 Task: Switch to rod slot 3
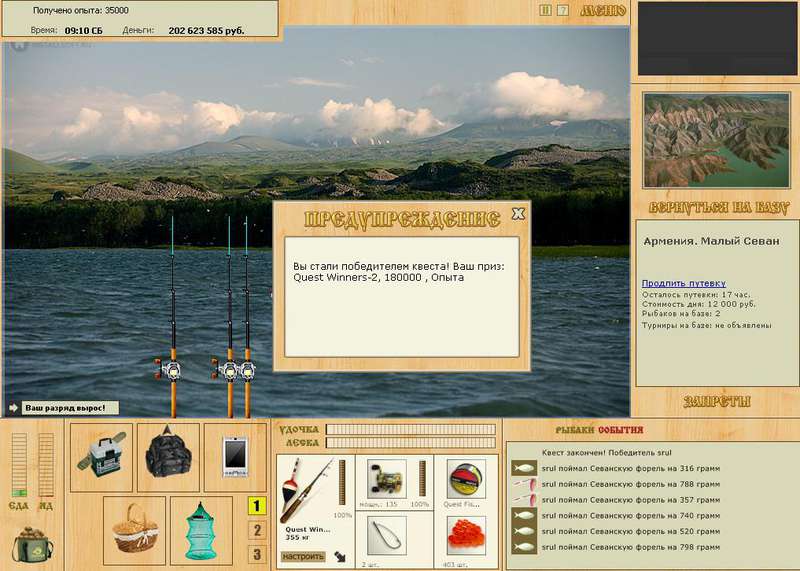pyautogui.click(x=257, y=554)
